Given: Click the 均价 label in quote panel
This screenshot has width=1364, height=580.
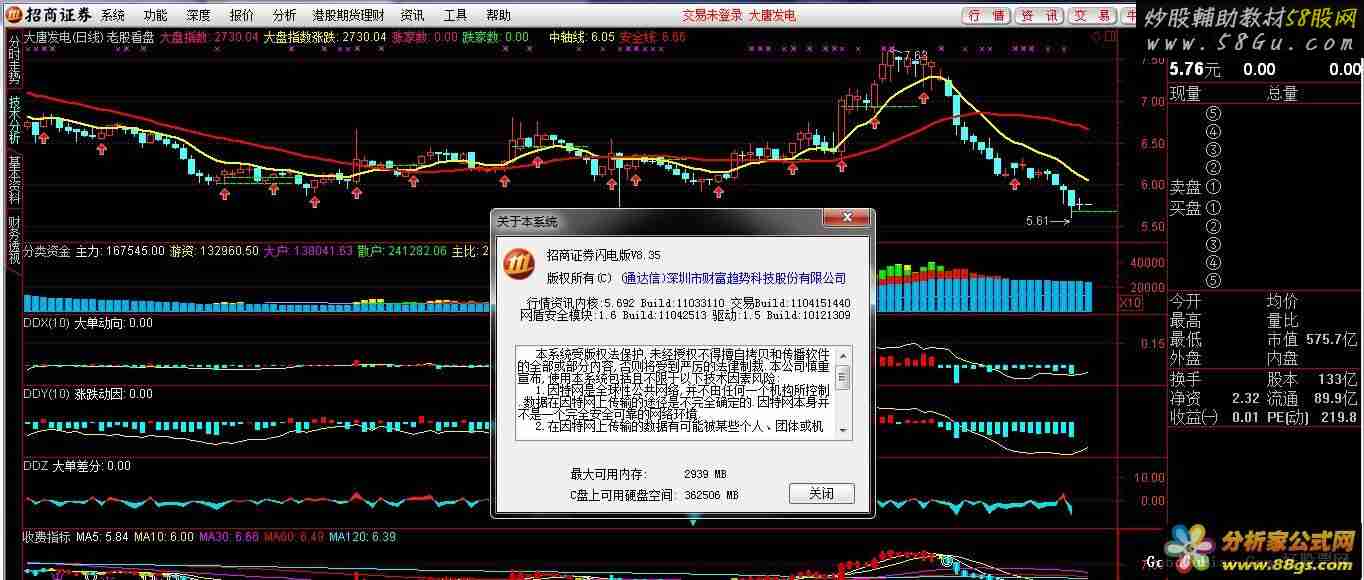Looking at the screenshot, I should coord(1282,301).
